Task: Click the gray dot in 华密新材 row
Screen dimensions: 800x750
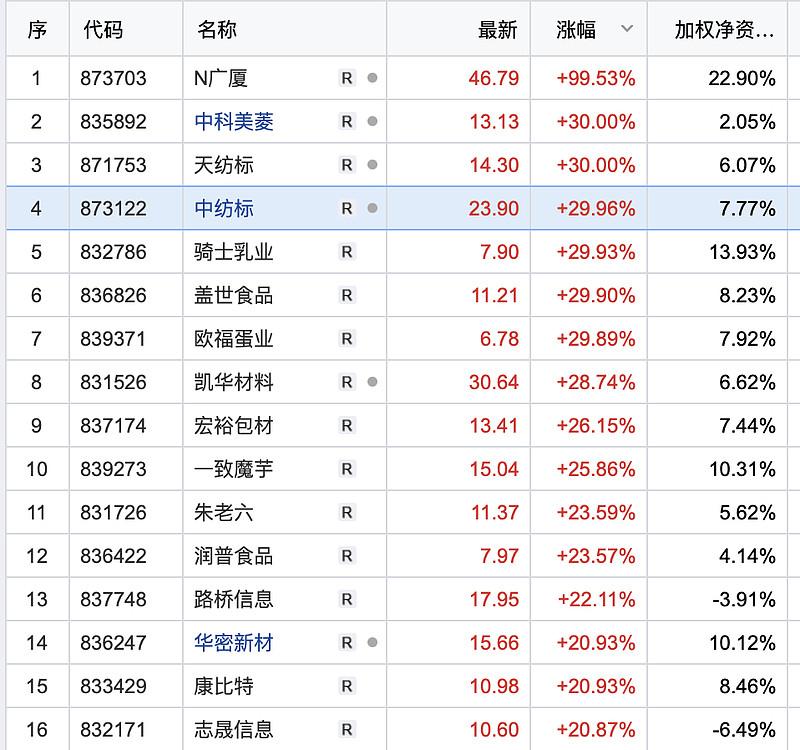Action: (372, 642)
